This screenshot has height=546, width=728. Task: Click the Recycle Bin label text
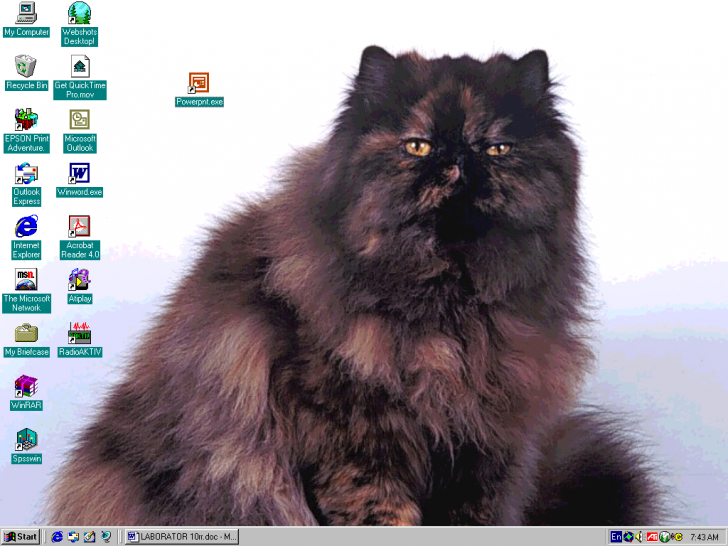(26, 85)
